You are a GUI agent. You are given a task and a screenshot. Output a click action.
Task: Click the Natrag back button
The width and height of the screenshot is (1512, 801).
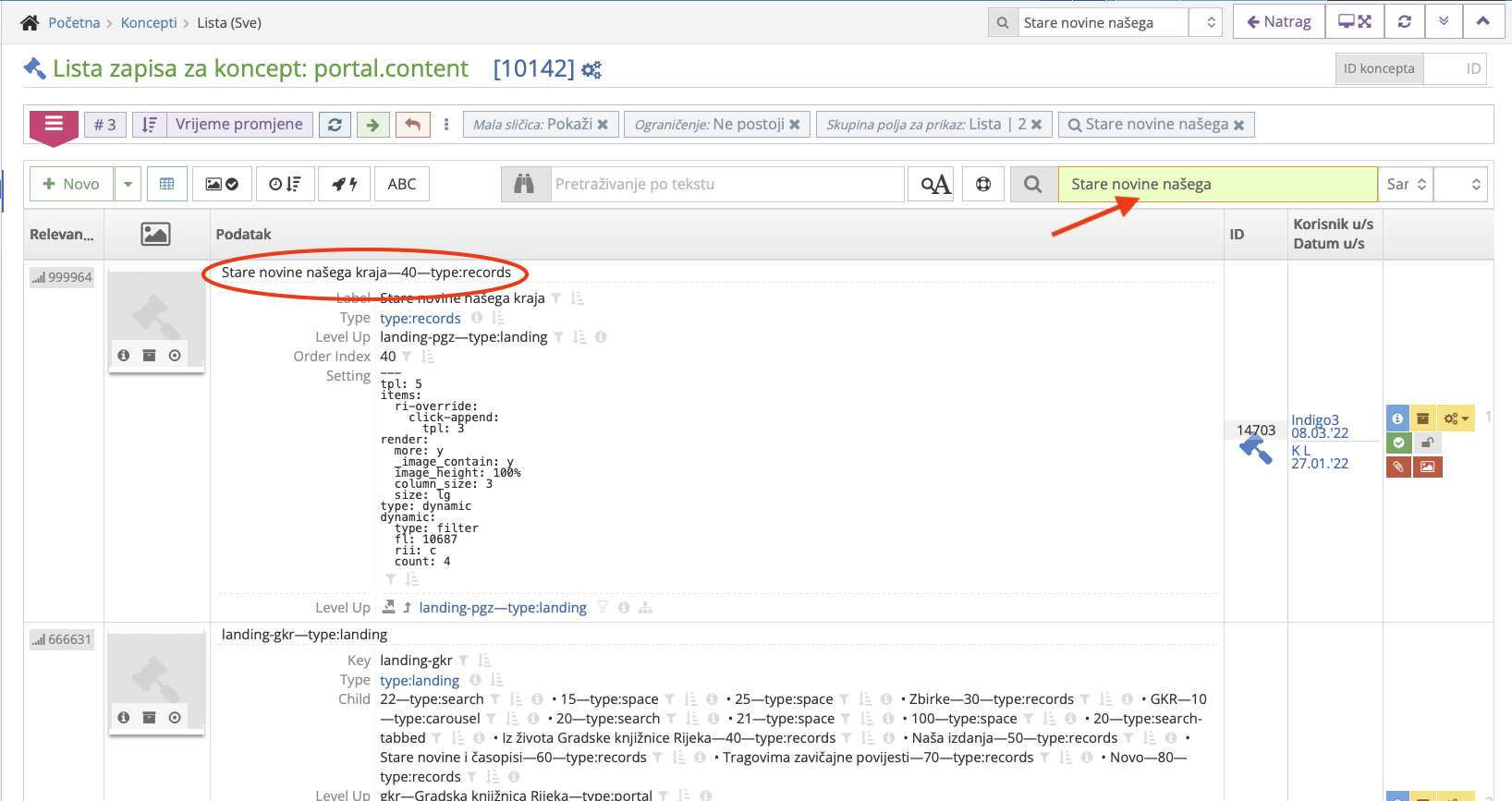1279,21
